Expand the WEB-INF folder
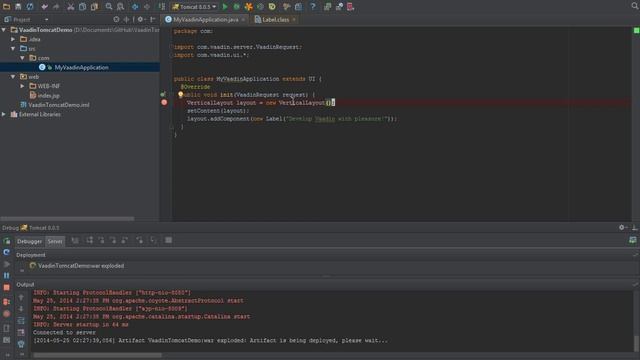Image resolution: width=640 pixels, height=360 pixels. coord(22,86)
